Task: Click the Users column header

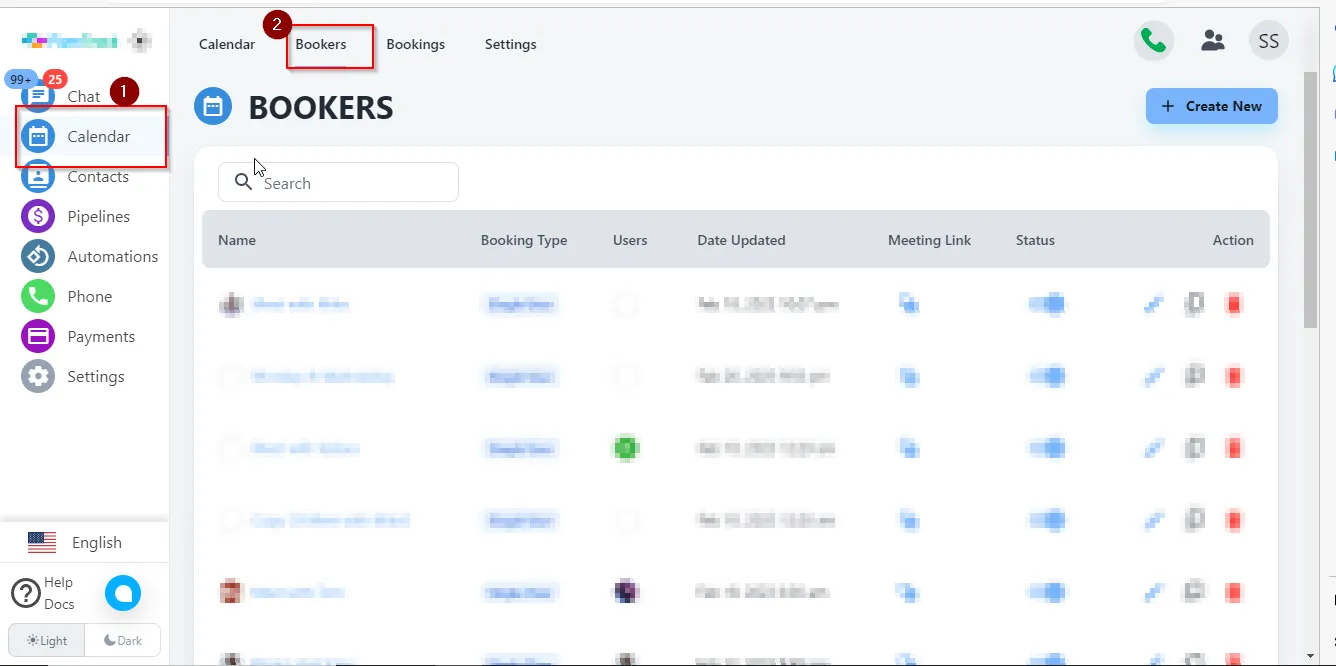Action: click(630, 240)
